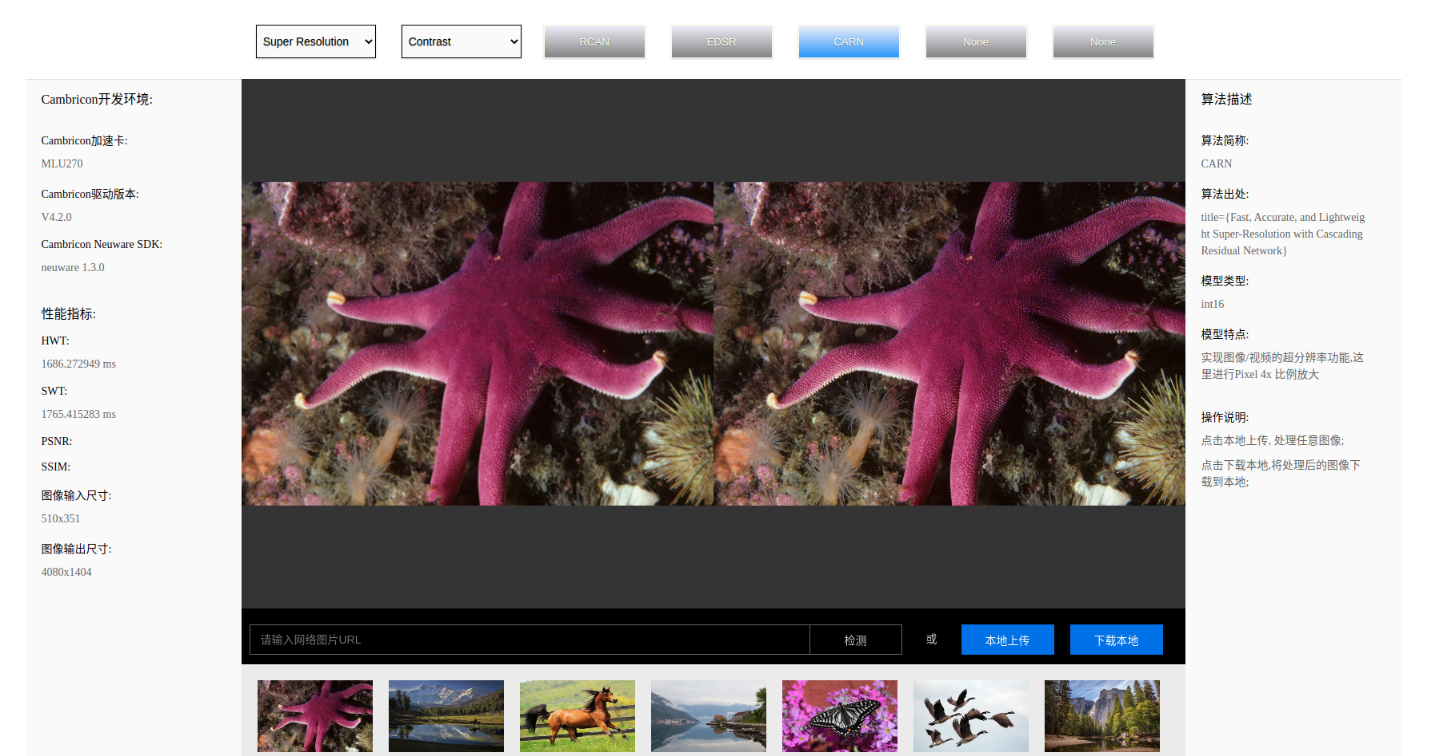Screen dimensions: 1431x756
Task: Pick the misty fjord lake thumbnail
Action: [x=708, y=716]
